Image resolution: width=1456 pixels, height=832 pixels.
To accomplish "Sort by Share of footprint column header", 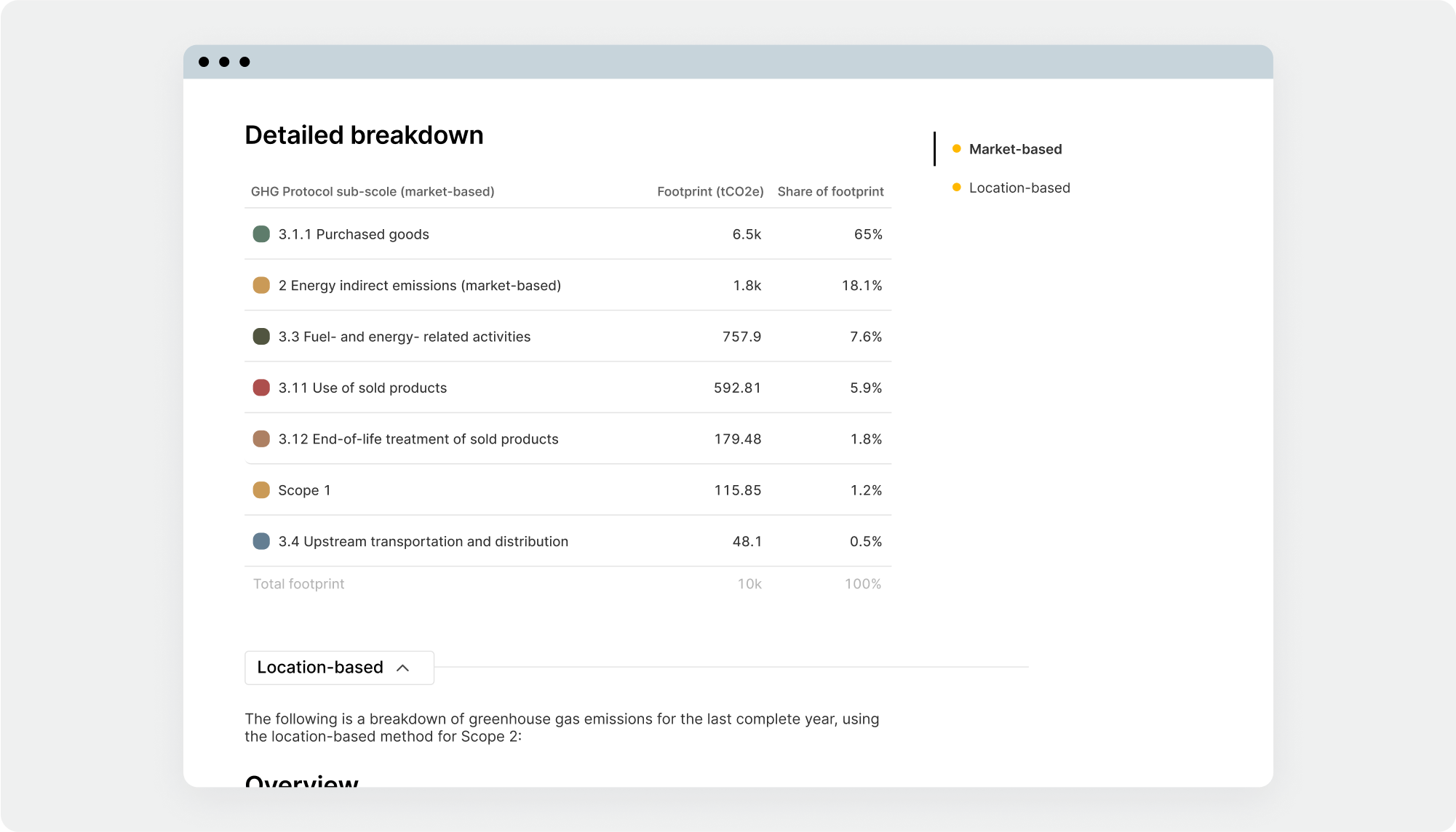I will (x=830, y=191).
